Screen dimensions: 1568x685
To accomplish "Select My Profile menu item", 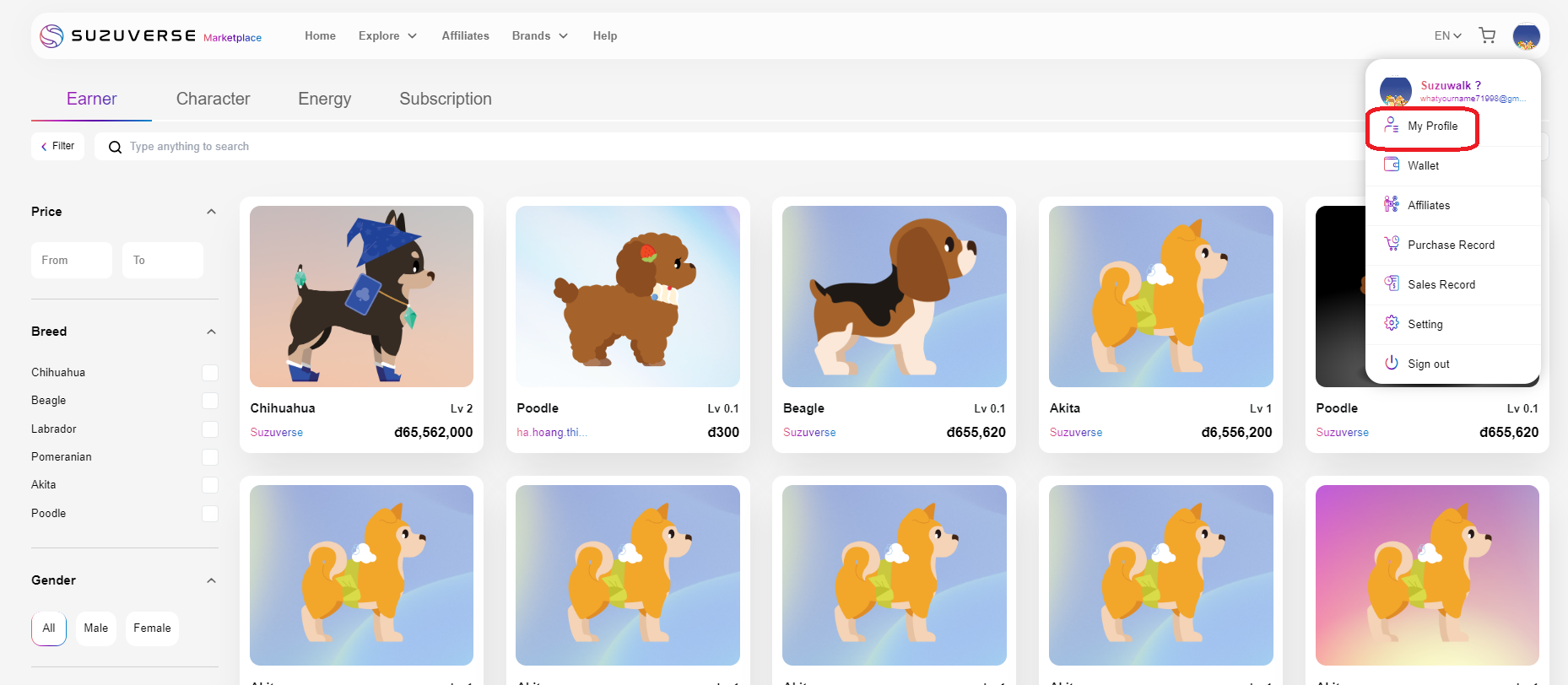I will (x=1431, y=127).
